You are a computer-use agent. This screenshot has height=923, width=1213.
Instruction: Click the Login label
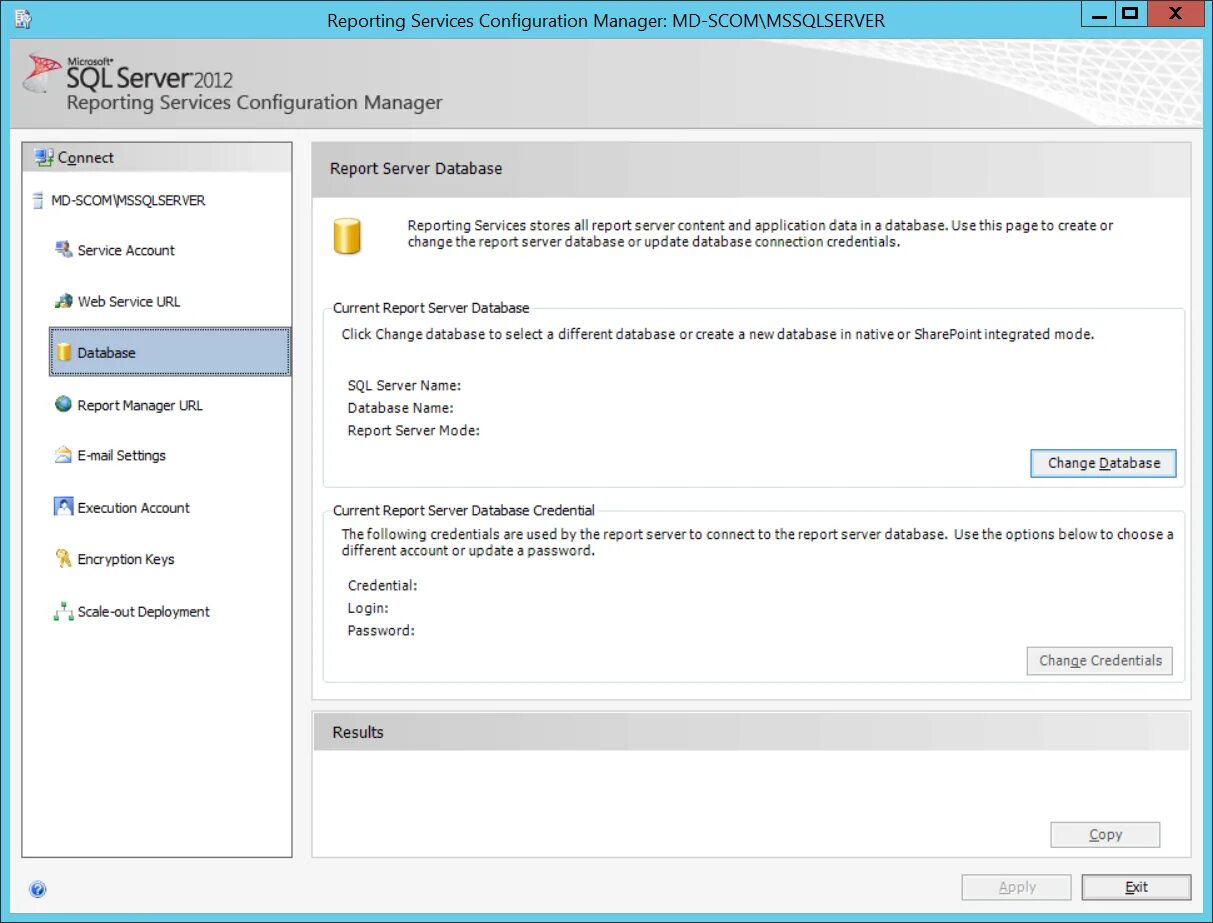click(x=368, y=608)
